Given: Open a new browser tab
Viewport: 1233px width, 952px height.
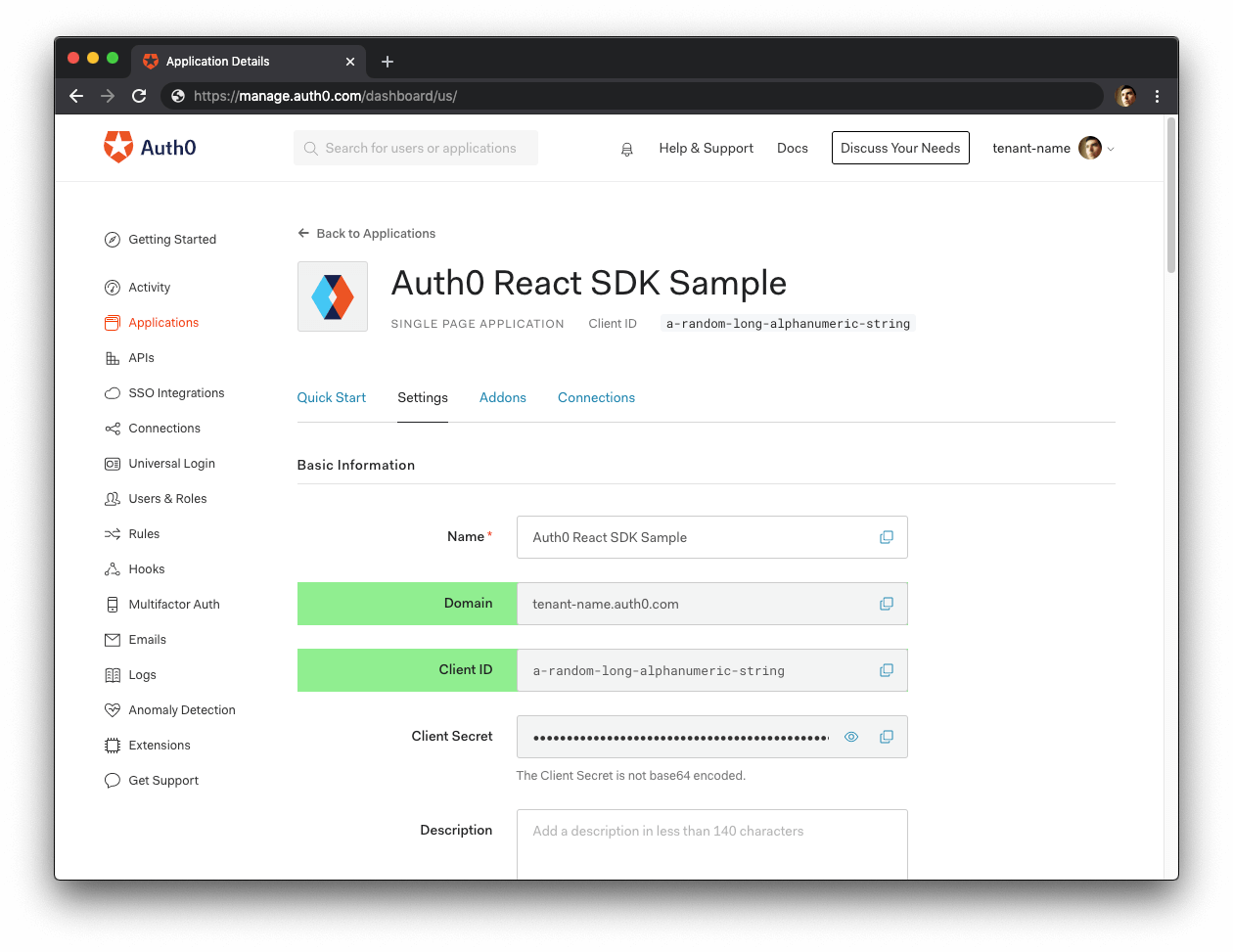Looking at the screenshot, I should [388, 62].
